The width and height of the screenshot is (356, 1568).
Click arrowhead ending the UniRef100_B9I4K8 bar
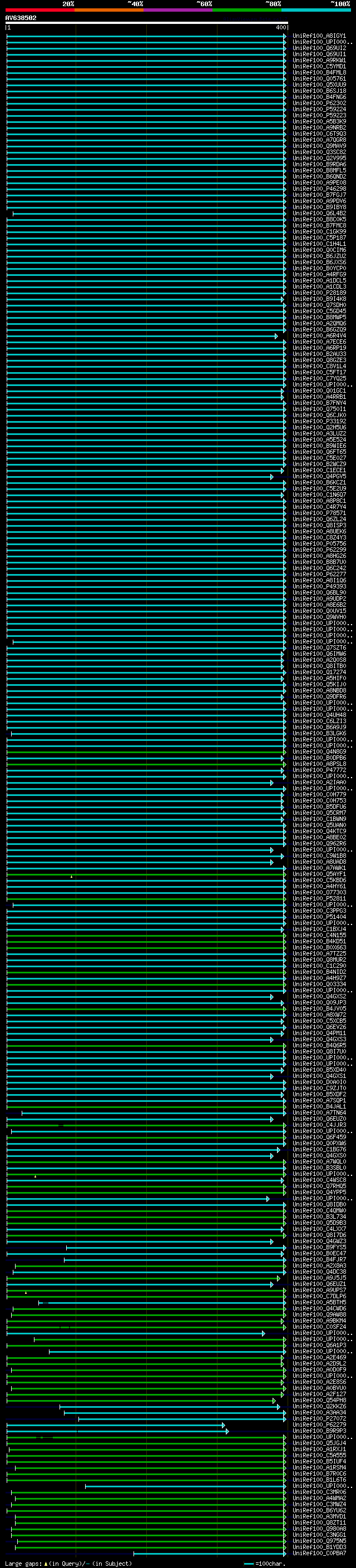pos(283,299)
